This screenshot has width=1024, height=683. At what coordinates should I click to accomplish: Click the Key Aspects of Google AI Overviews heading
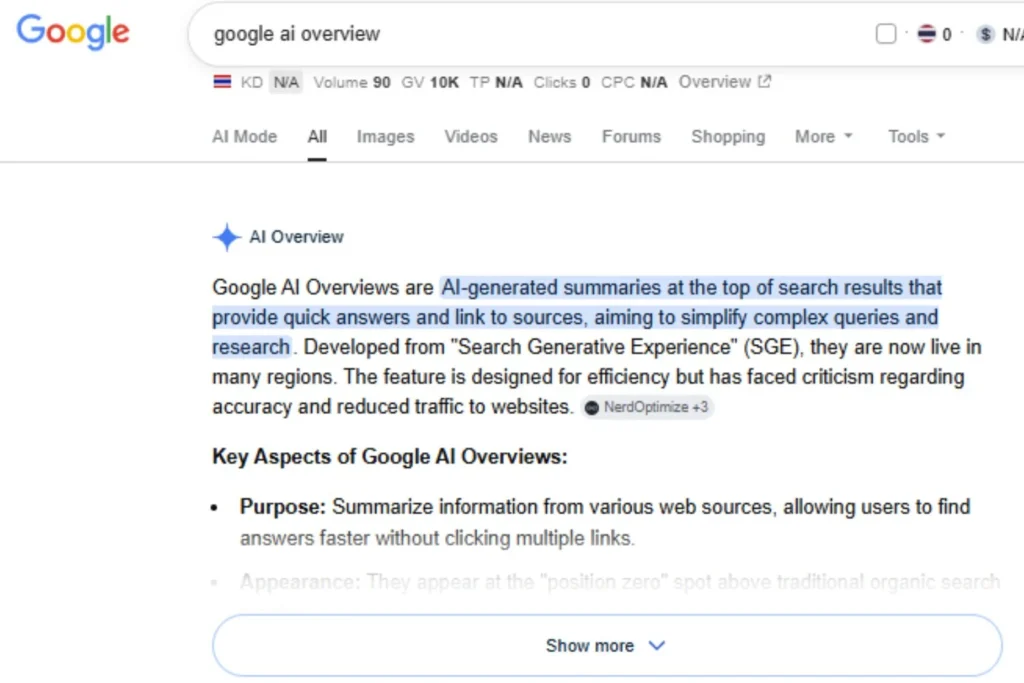(x=390, y=456)
